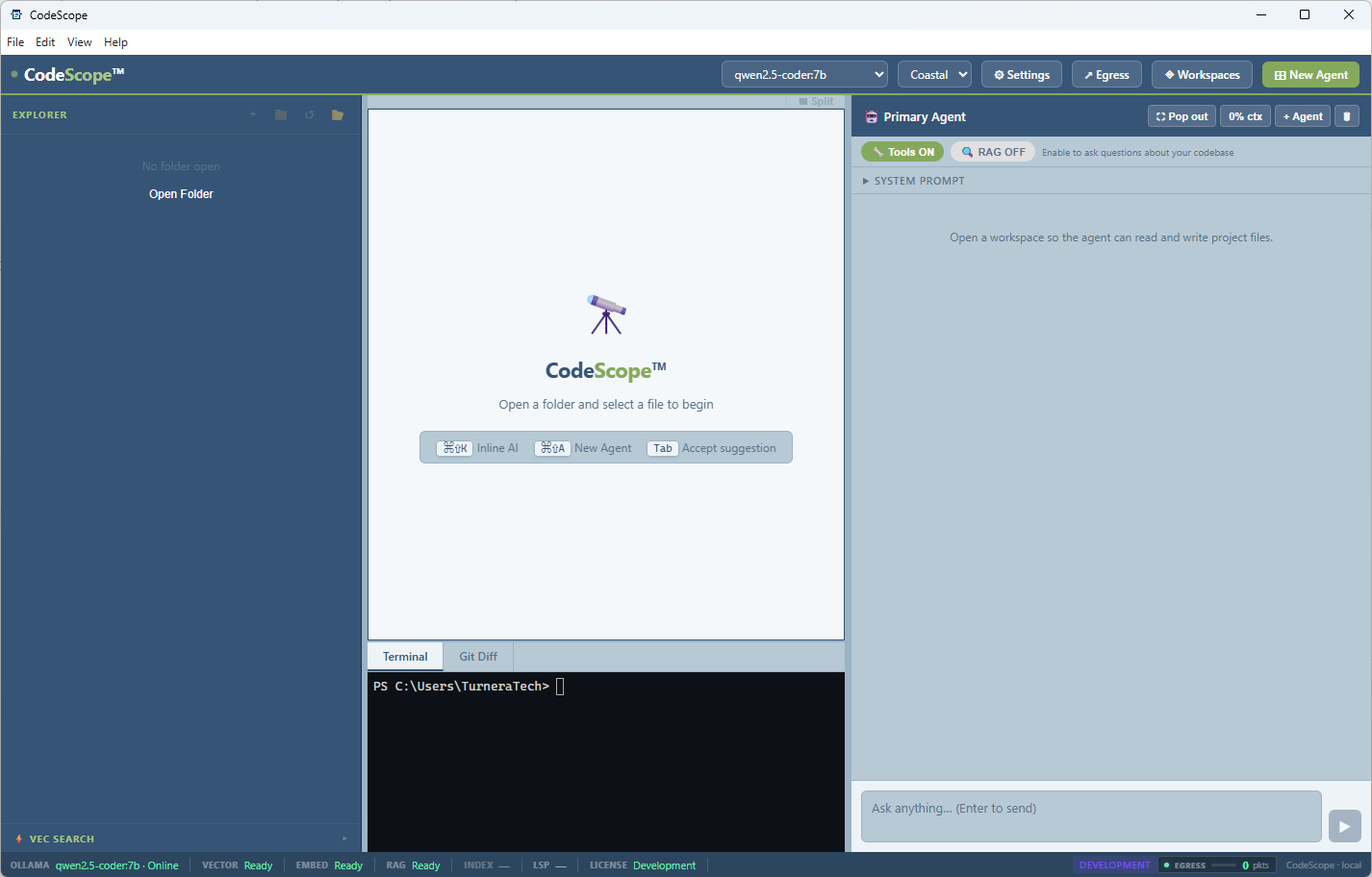Viewport: 1372px width, 877px height.
Task: Click the Open Folder link
Action: click(x=181, y=194)
